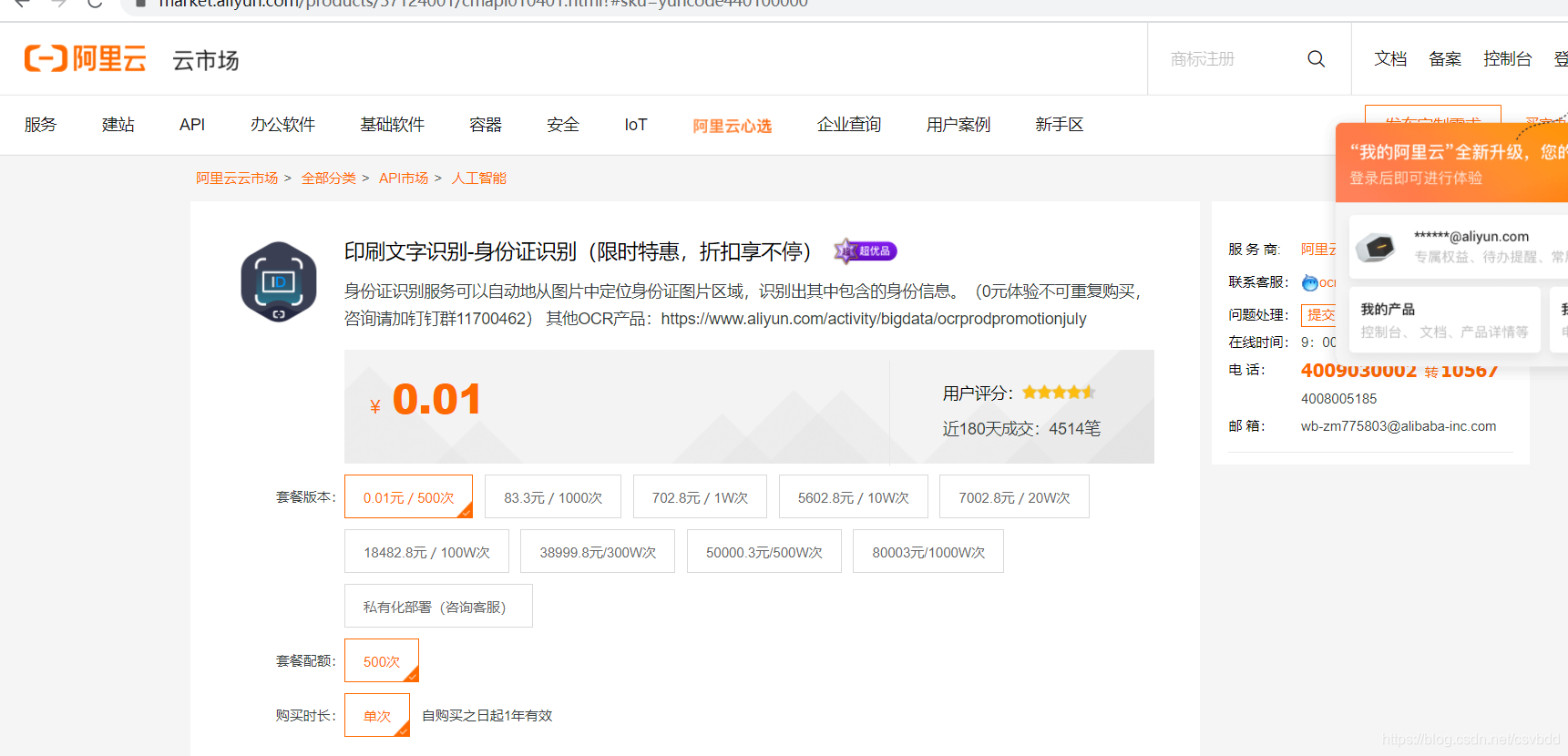This screenshot has width=1568, height=756.
Task: Click the user rating stars
Action: pos(1059,393)
